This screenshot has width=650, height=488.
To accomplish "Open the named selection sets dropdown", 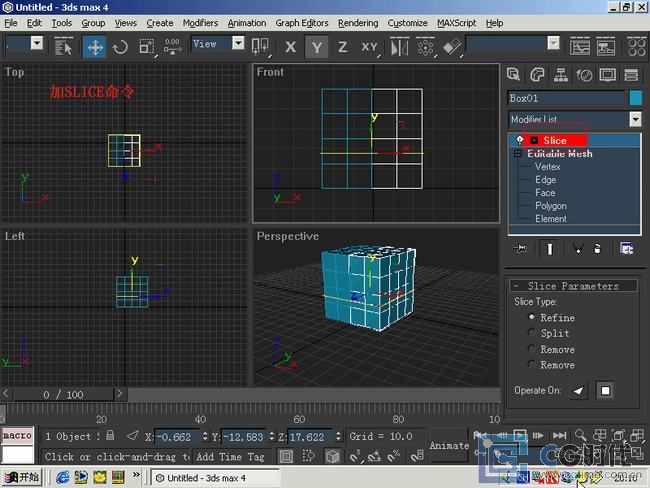I will click(x=553, y=43).
